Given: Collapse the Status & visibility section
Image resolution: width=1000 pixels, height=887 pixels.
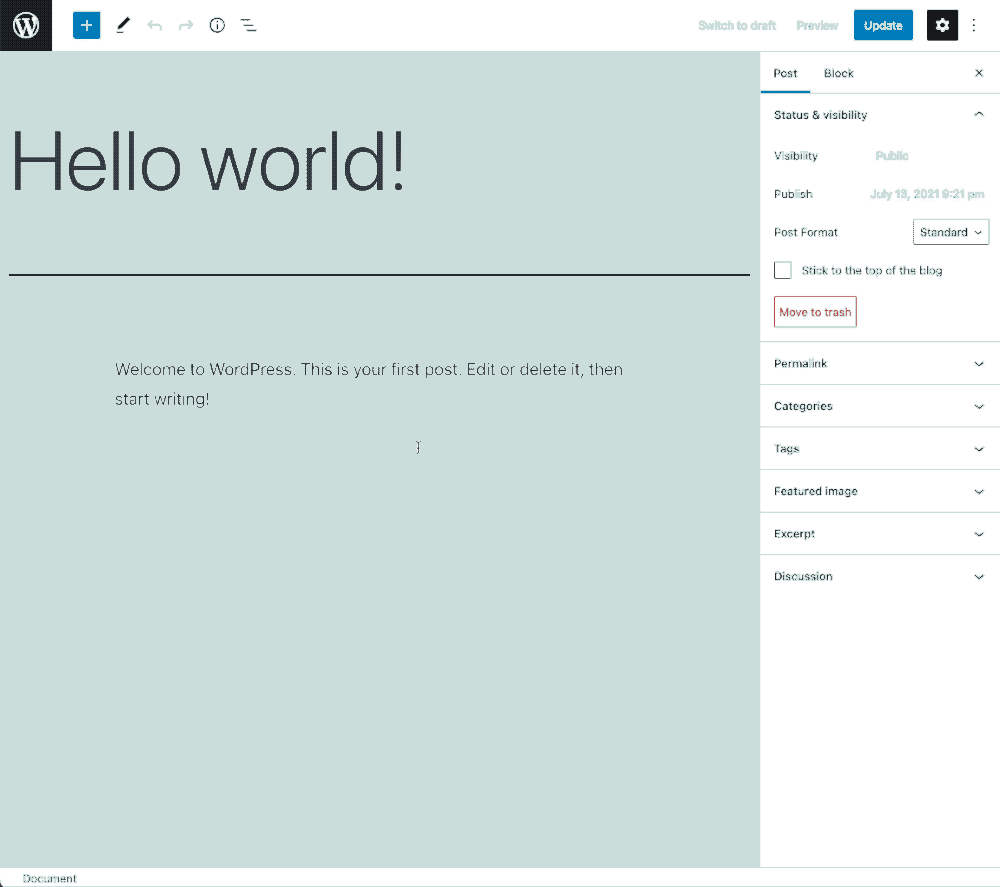Looking at the screenshot, I should coord(978,115).
